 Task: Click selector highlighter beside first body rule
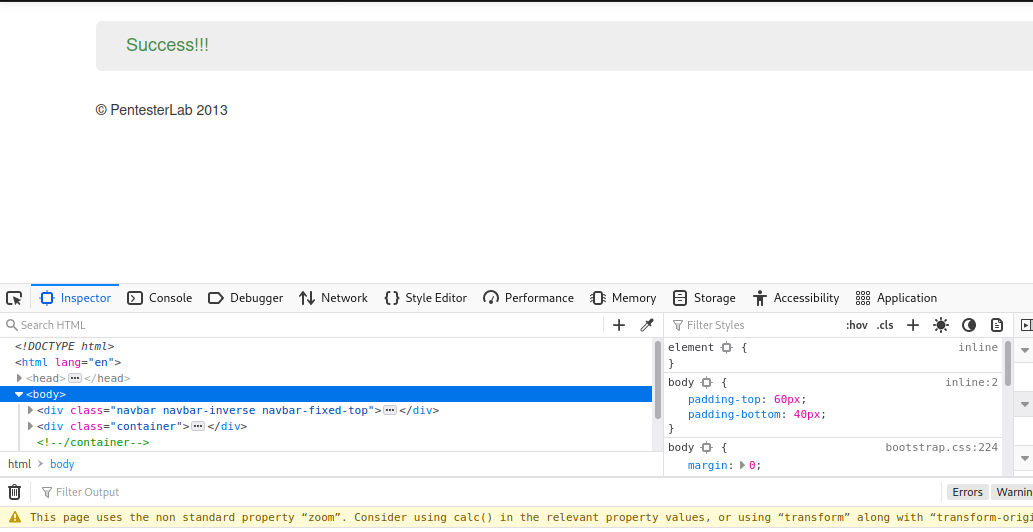pyautogui.click(x=707, y=383)
